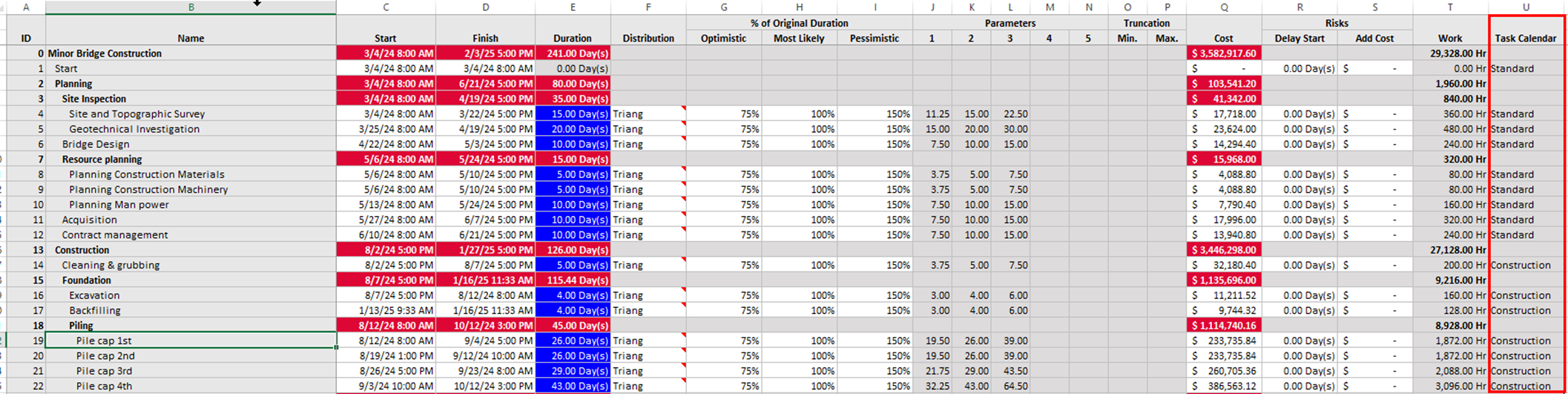Click the % of Original Duration header

799,23
